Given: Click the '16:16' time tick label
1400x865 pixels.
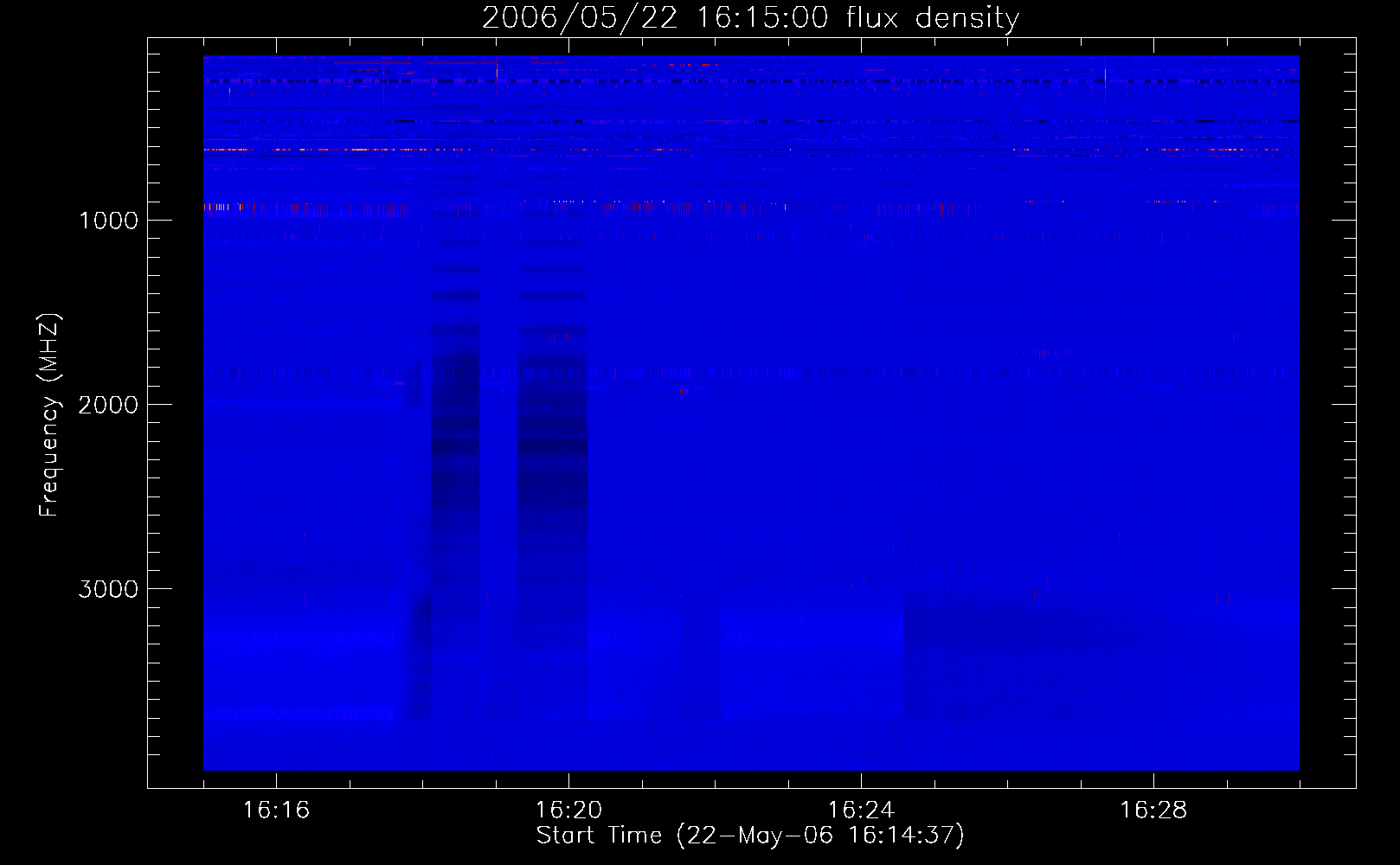Looking at the screenshot, I should click(x=276, y=810).
